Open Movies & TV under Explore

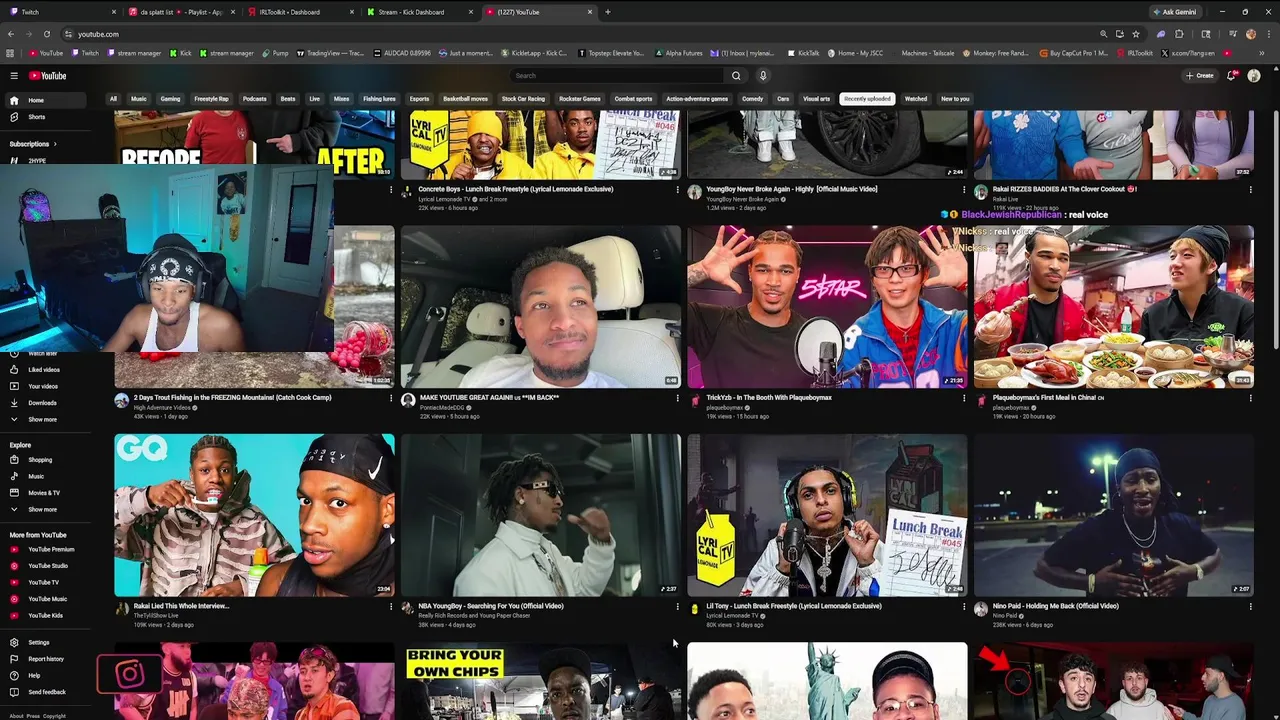[44, 493]
